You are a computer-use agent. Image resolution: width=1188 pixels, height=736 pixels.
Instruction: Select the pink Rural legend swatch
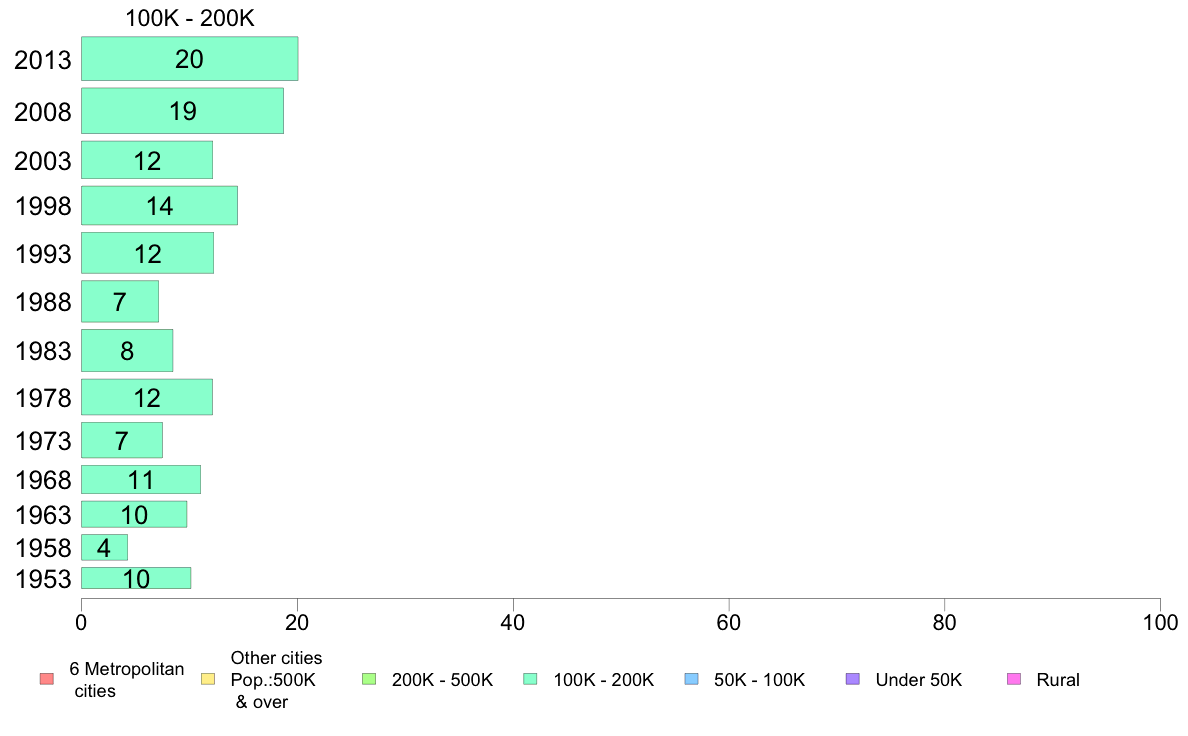(1014, 679)
